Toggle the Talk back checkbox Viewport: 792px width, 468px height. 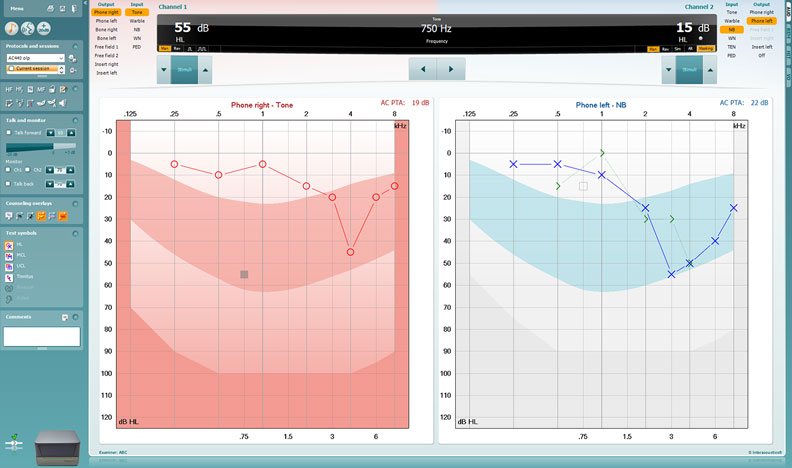[x=9, y=184]
